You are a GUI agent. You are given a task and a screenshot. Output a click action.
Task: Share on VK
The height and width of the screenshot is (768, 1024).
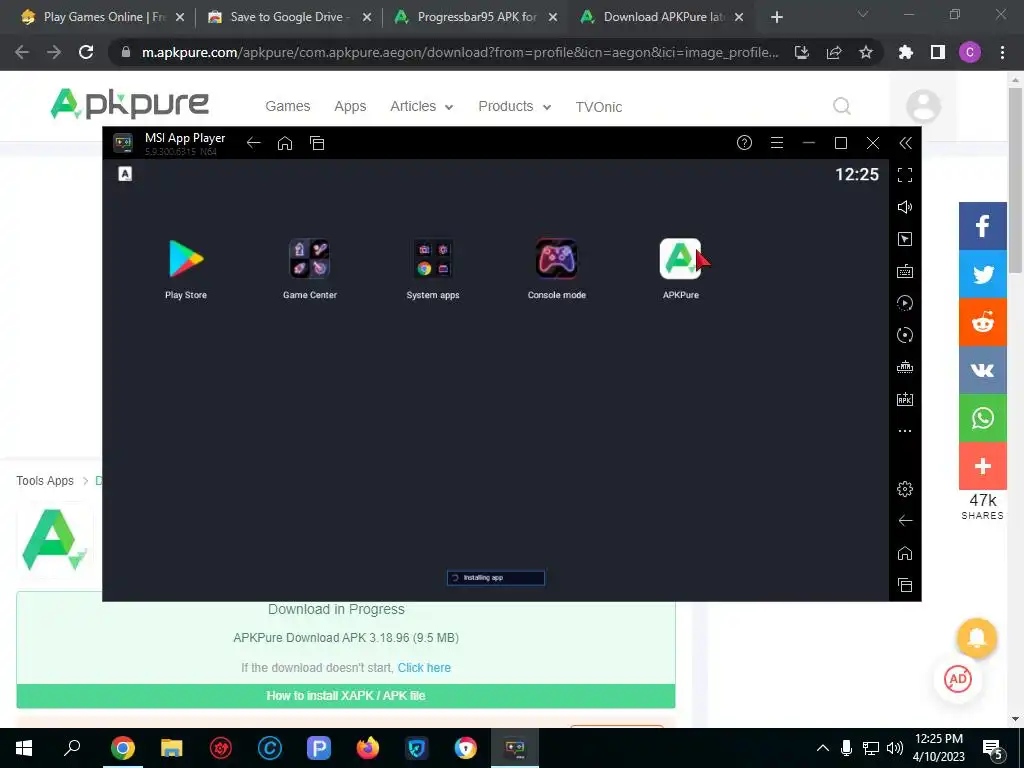983,370
